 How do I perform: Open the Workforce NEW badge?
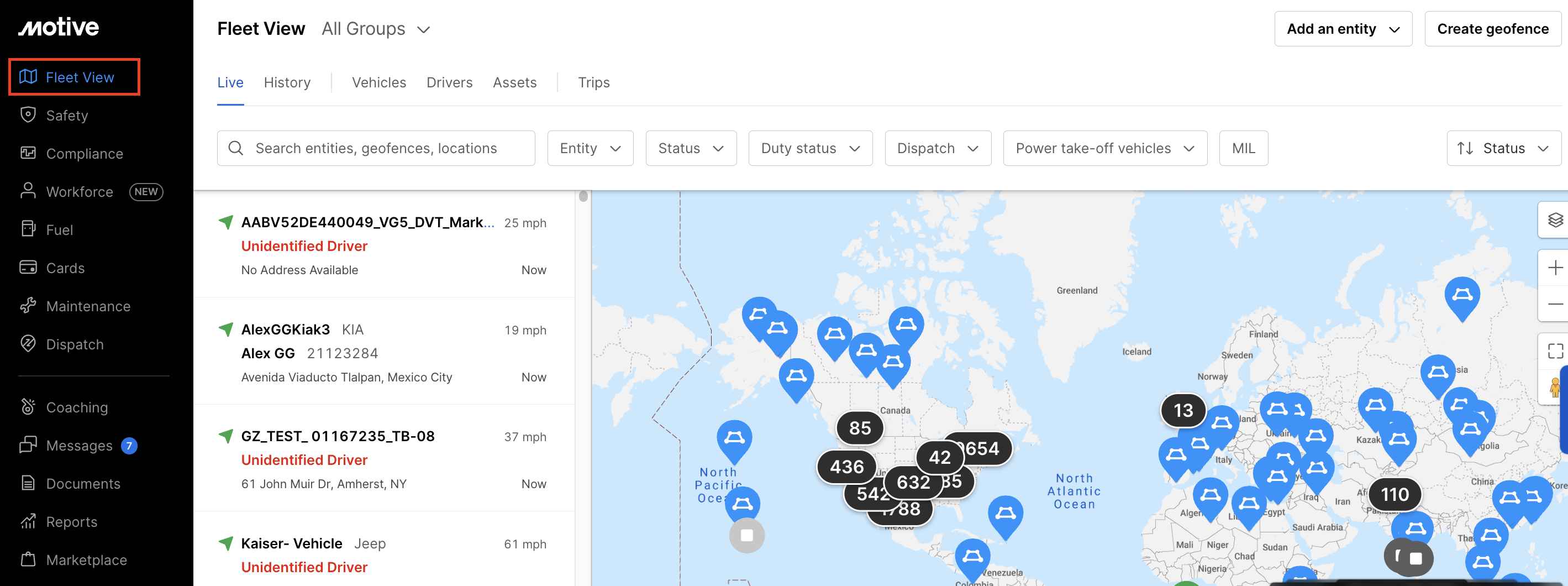(146, 191)
